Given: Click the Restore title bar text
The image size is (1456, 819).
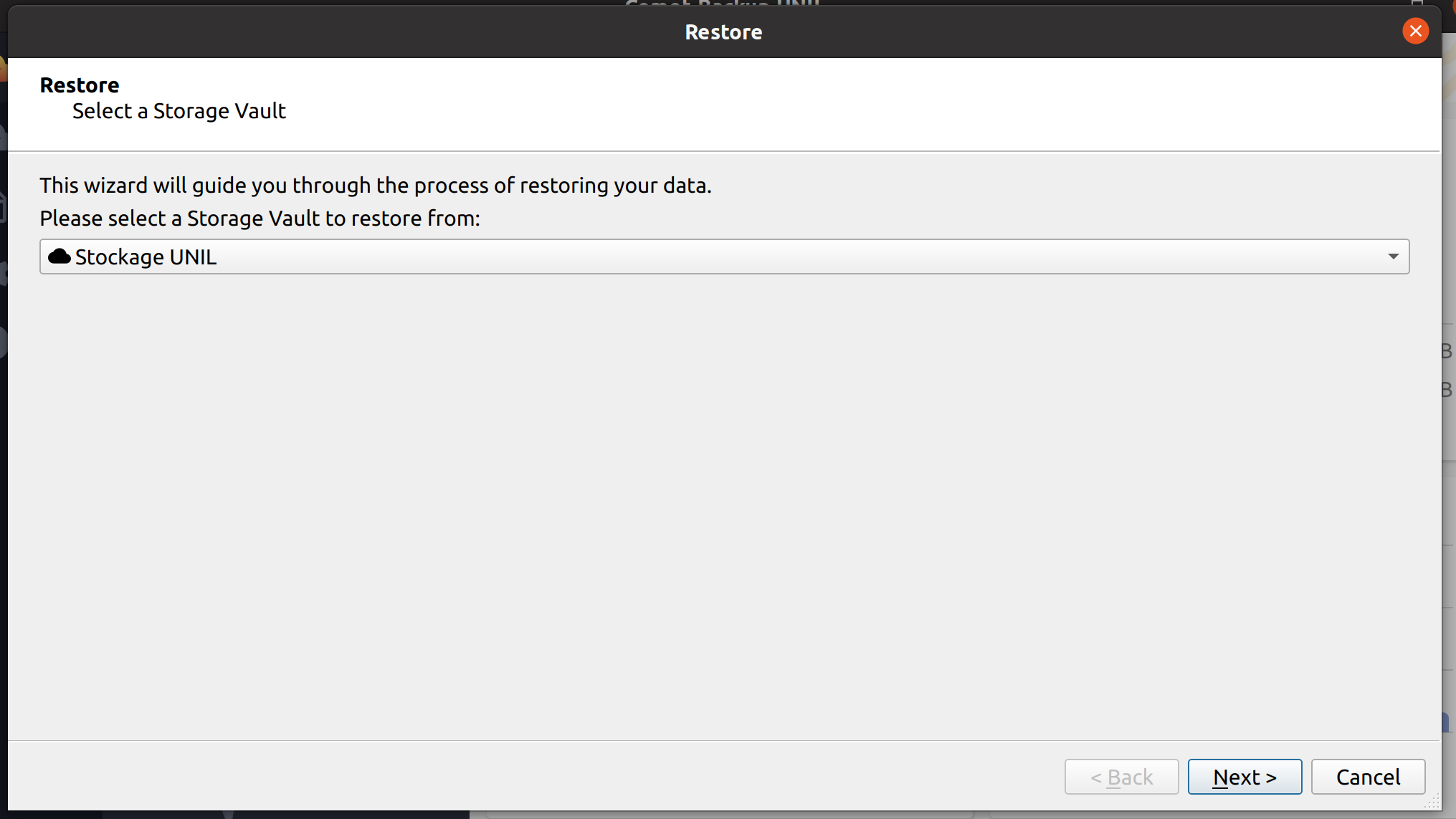Looking at the screenshot, I should [x=723, y=32].
